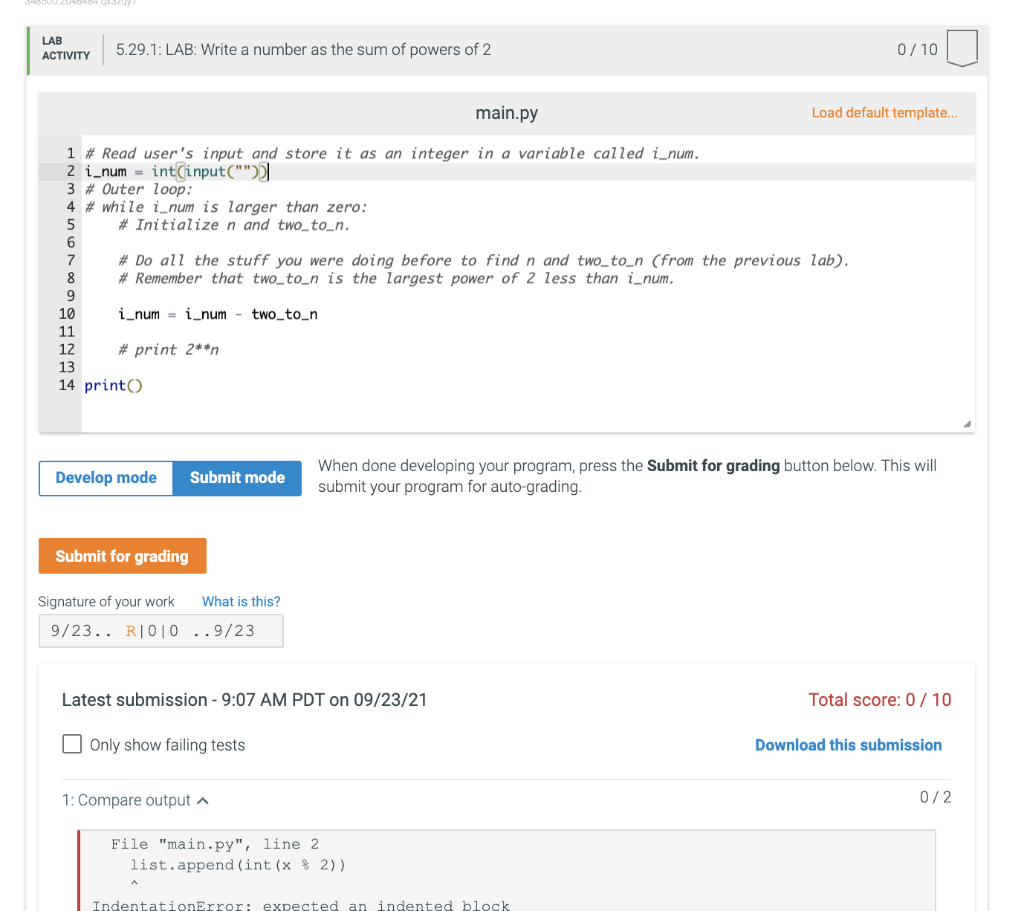Image resolution: width=1024 pixels, height=911 pixels.
Task: Click inside the signature of your work field
Action: pyautogui.click(x=160, y=630)
